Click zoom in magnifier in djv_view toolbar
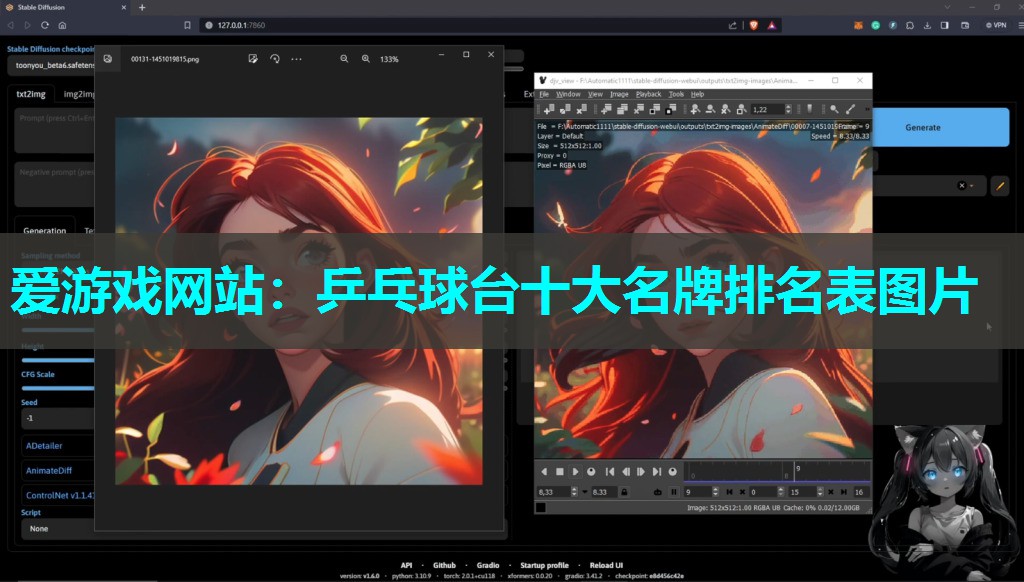This screenshot has height=582, width=1024. coord(696,109)
